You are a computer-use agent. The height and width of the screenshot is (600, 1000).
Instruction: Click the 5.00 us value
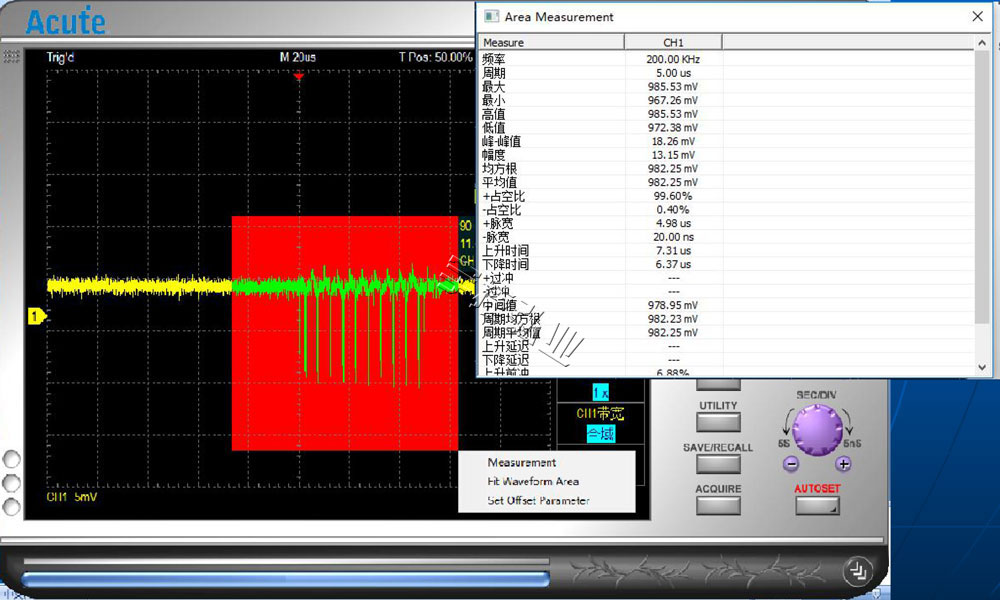pos(673,73)
